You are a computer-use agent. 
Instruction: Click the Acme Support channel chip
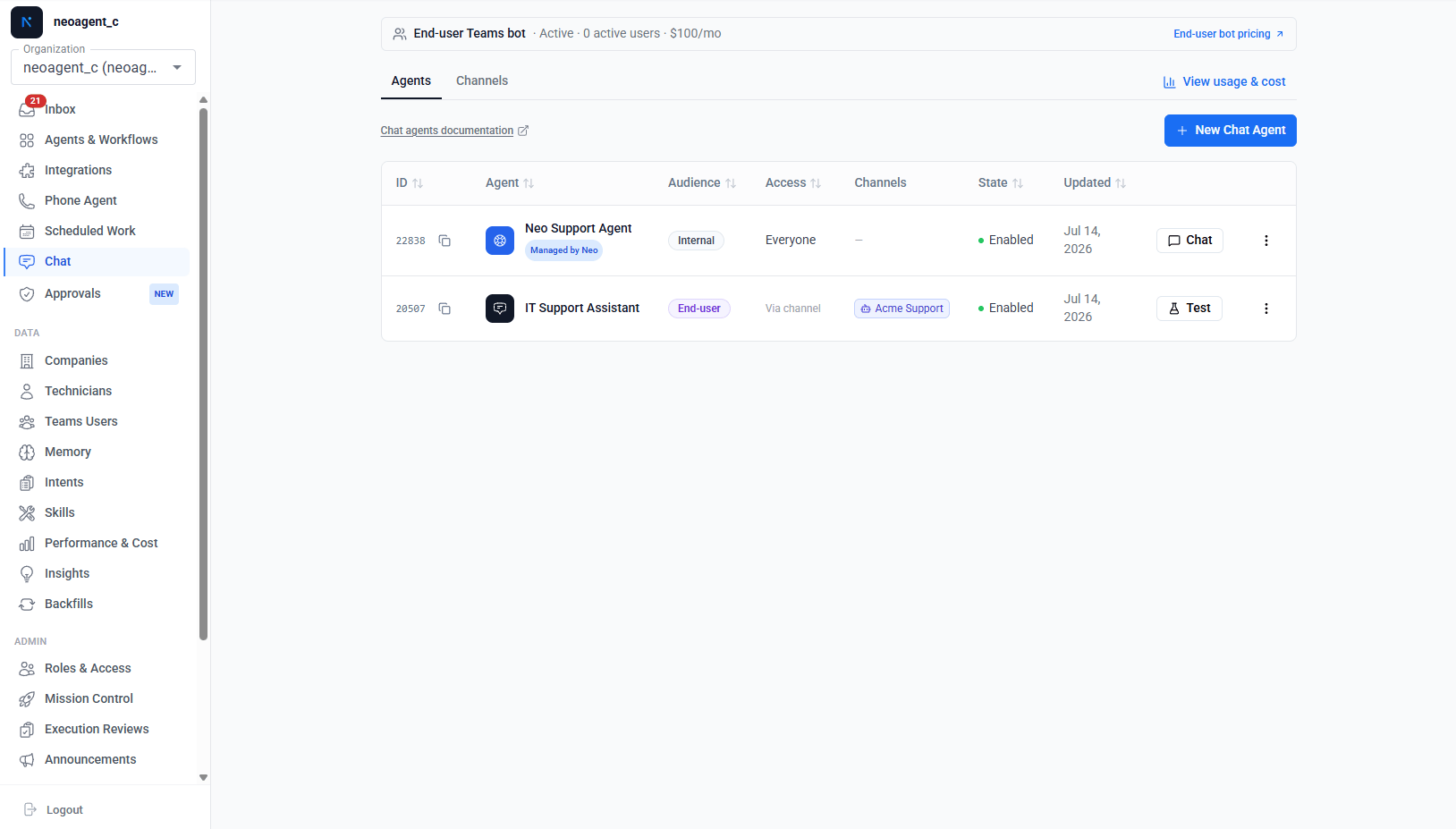tap(902, 309)
